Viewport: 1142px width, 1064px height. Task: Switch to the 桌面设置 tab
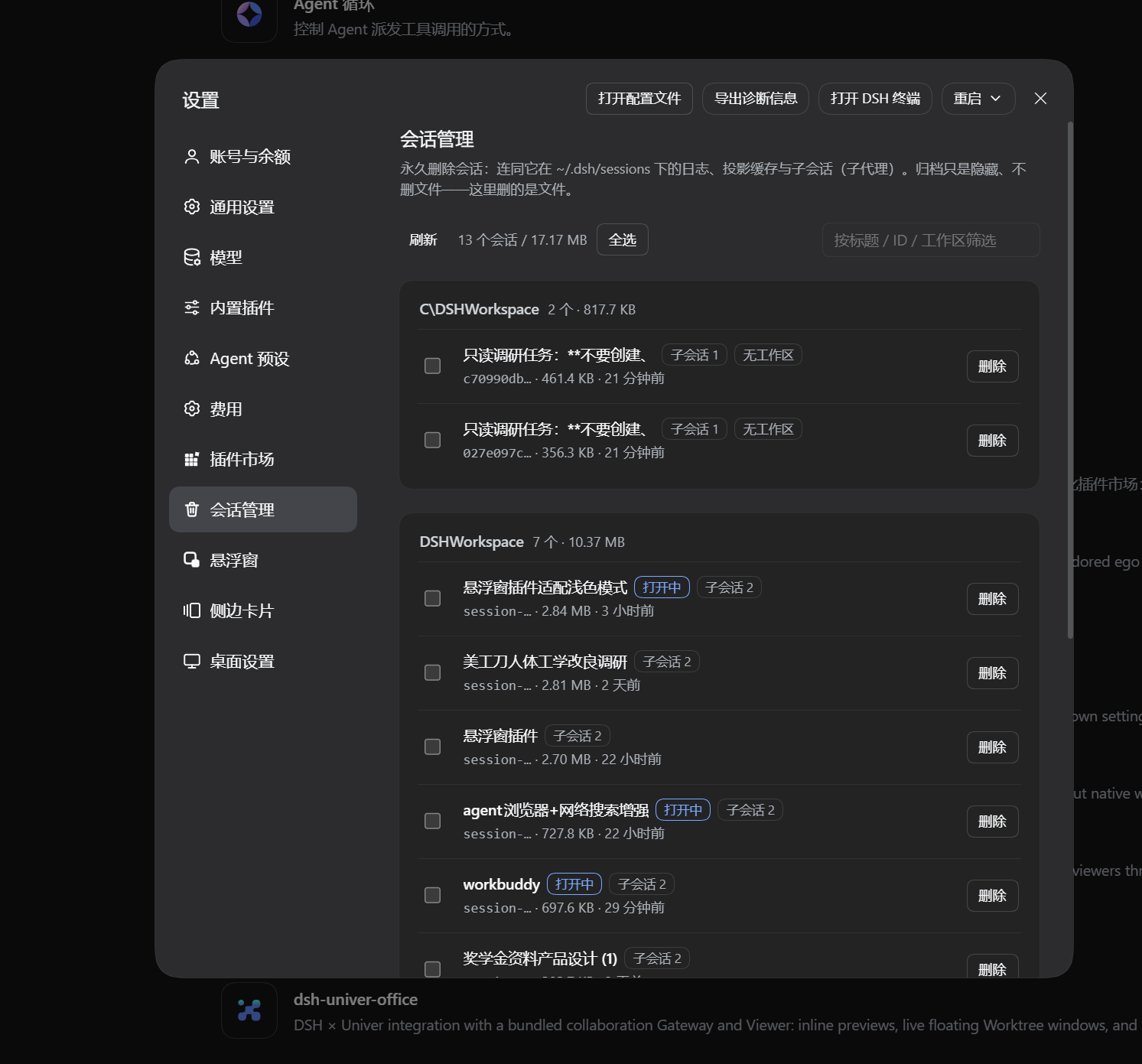(x=263, y=662)
